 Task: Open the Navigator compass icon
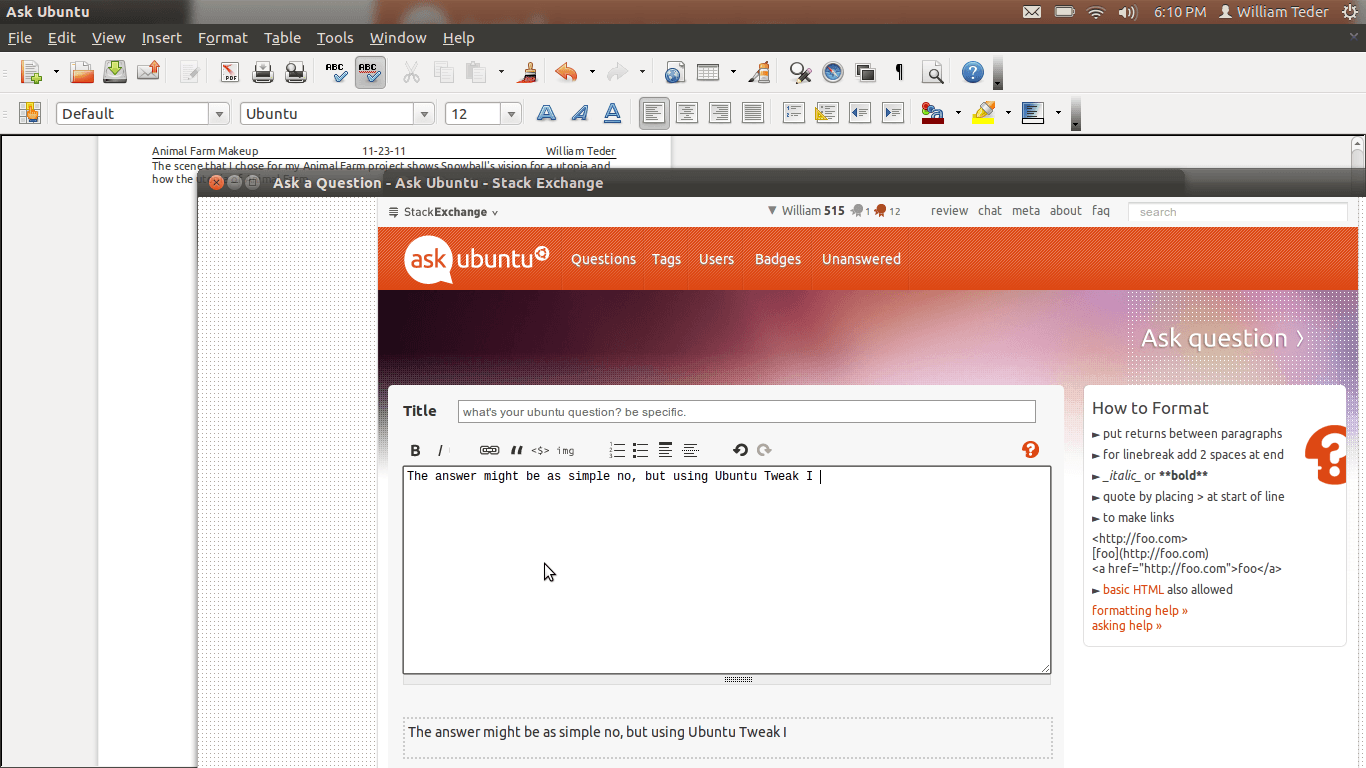point(833,72)
